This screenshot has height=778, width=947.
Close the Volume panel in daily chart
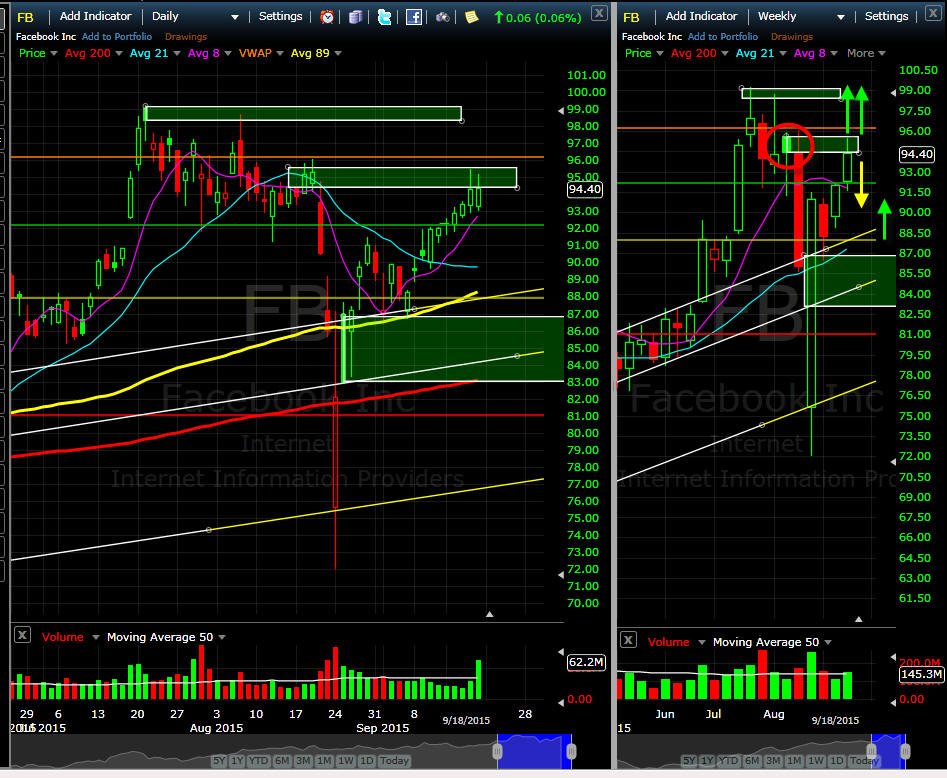click(22, 635)
